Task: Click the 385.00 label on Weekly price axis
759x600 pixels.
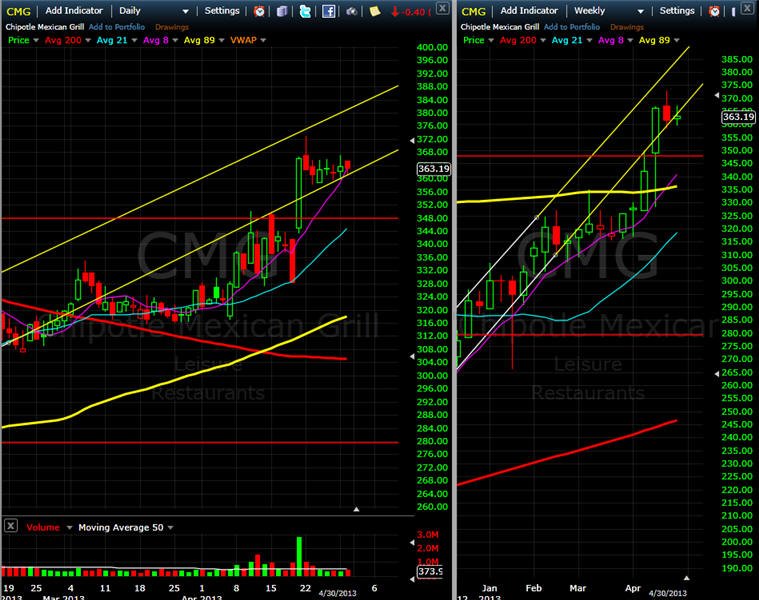Action: (737, 60)
